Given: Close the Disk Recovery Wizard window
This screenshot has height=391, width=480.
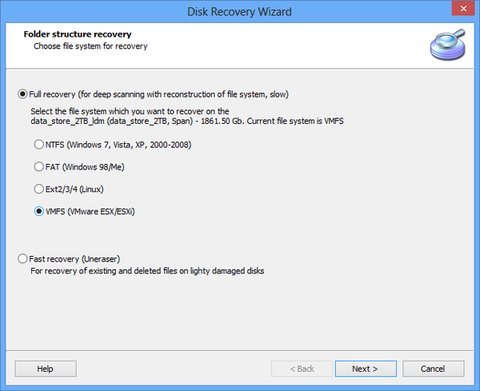Looking at the screenshot, I should [463, 8].
